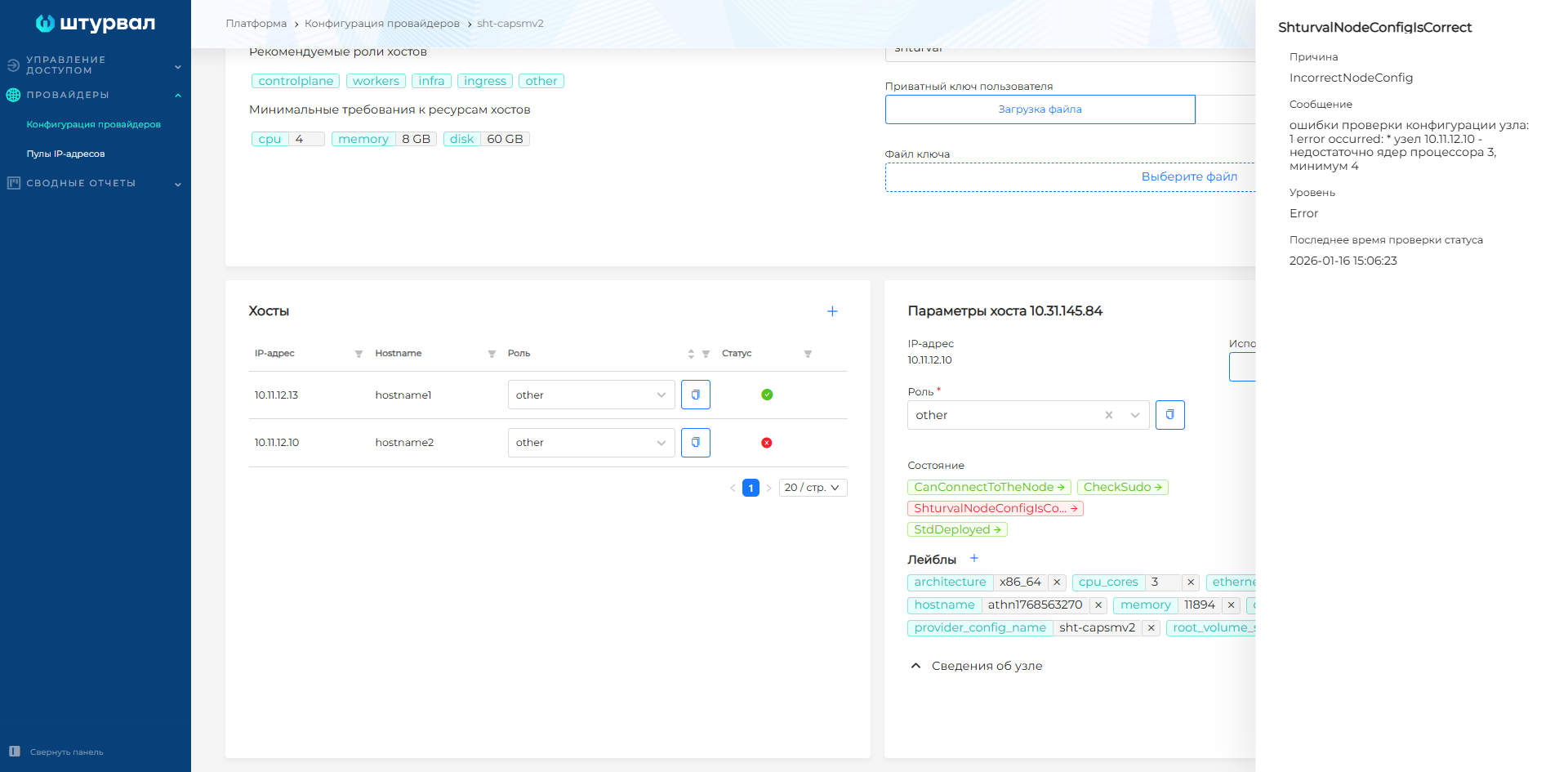Remove the architecture x86_64 label
Viewport: 1568px width, 772px height.
(1057, 582)
